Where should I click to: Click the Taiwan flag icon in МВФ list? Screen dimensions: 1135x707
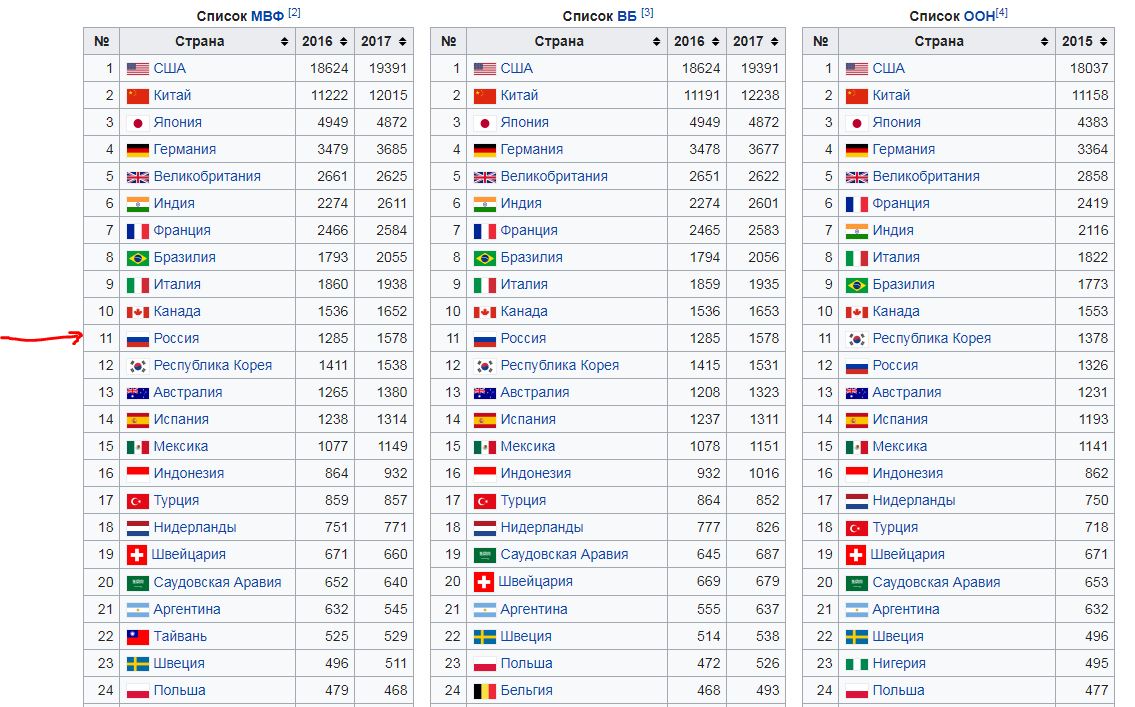coord(138,637)
